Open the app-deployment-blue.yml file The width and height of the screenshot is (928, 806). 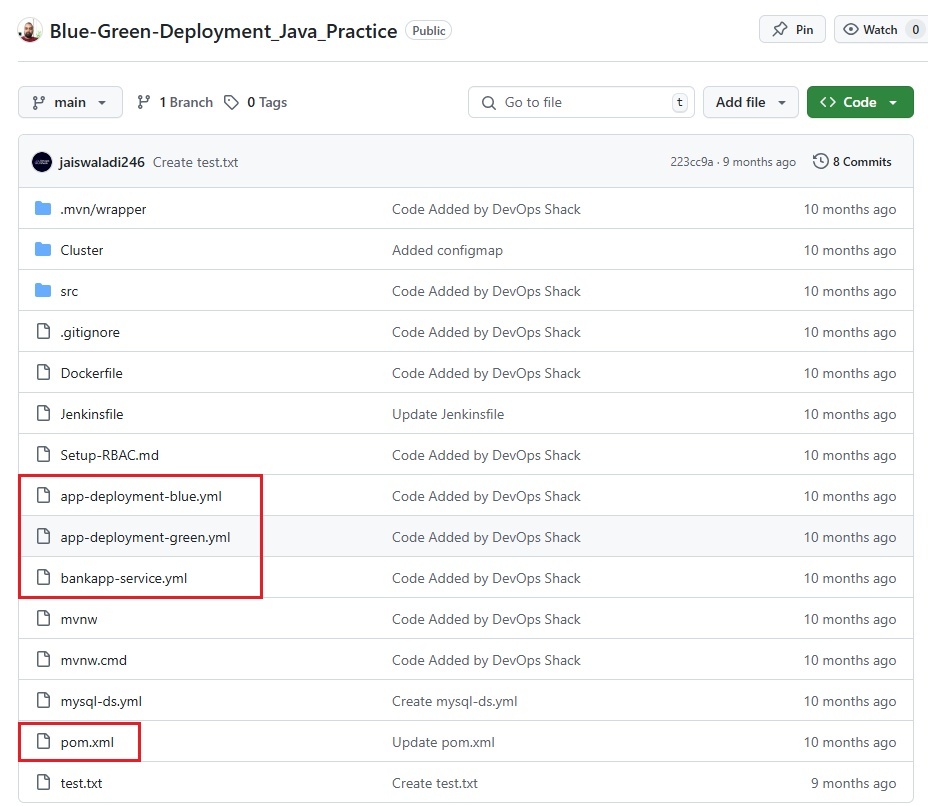[140, 496]
